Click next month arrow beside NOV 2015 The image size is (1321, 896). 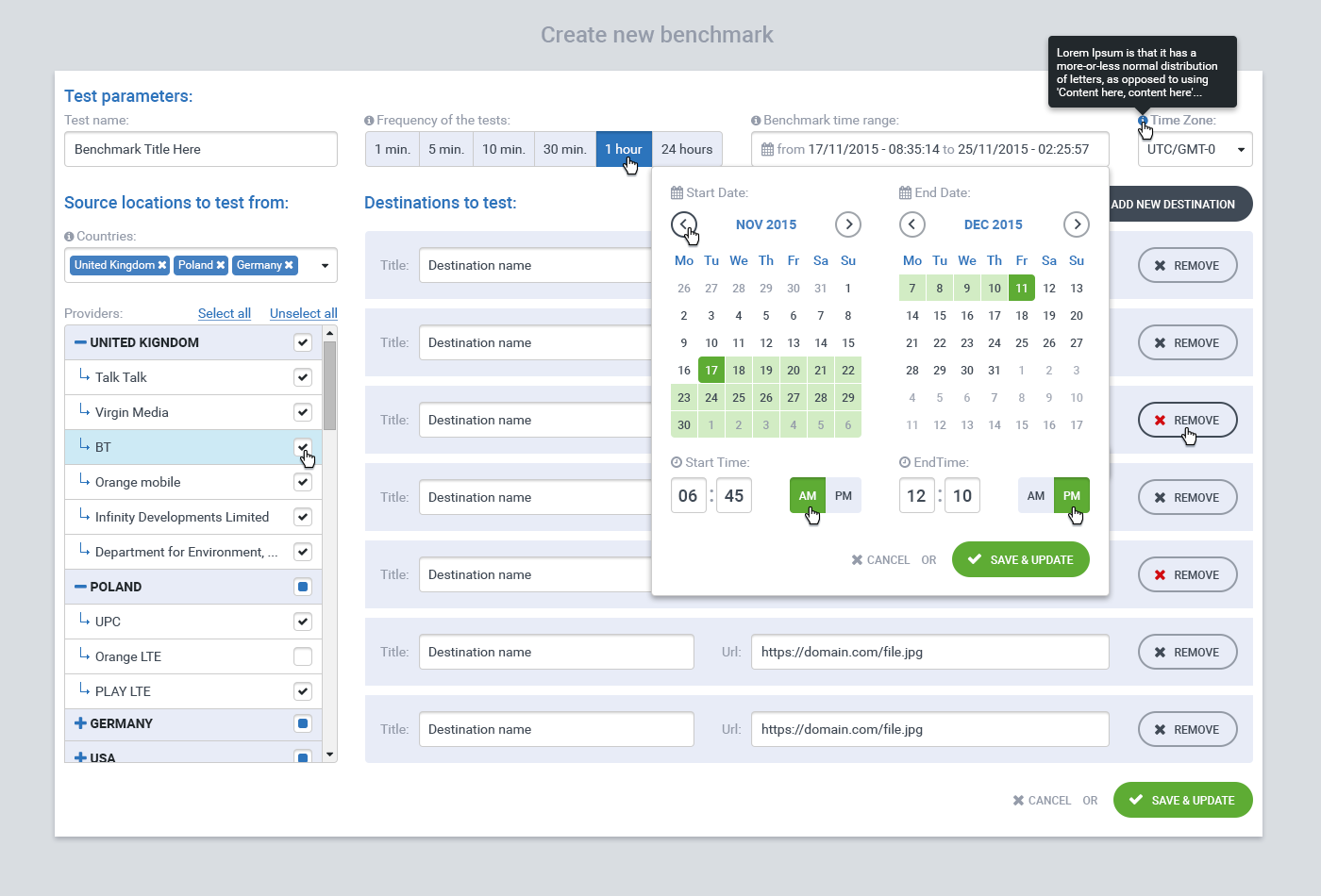tap(847, 224)
